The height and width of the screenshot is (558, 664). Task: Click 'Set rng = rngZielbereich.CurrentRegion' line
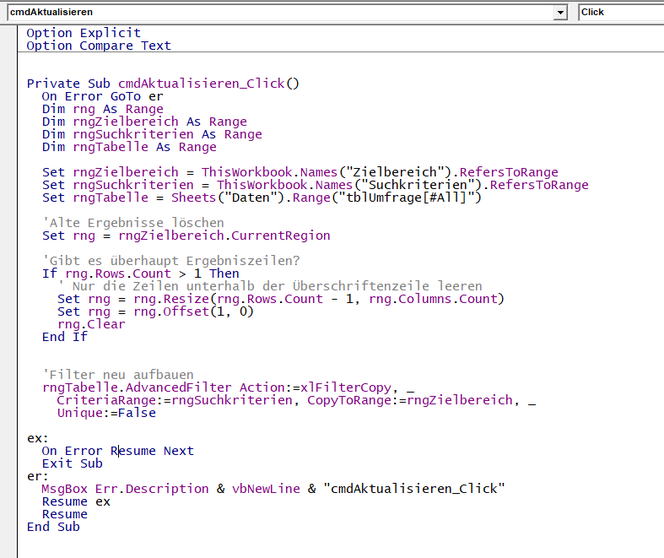[x=186, y=235]
